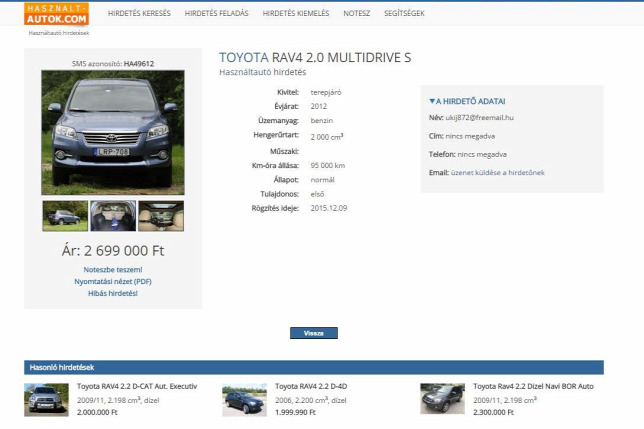
Task: Click üzenet küldése a hirdetőnek link
Action: pos(497,172)
